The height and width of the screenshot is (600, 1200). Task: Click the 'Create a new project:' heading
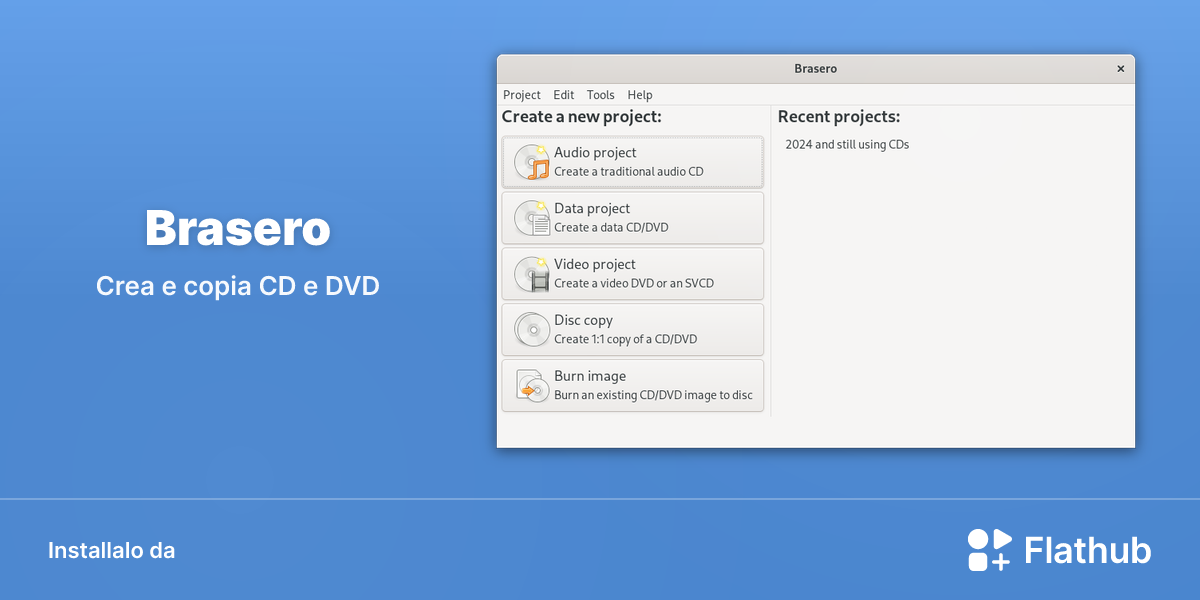(582, 117)
